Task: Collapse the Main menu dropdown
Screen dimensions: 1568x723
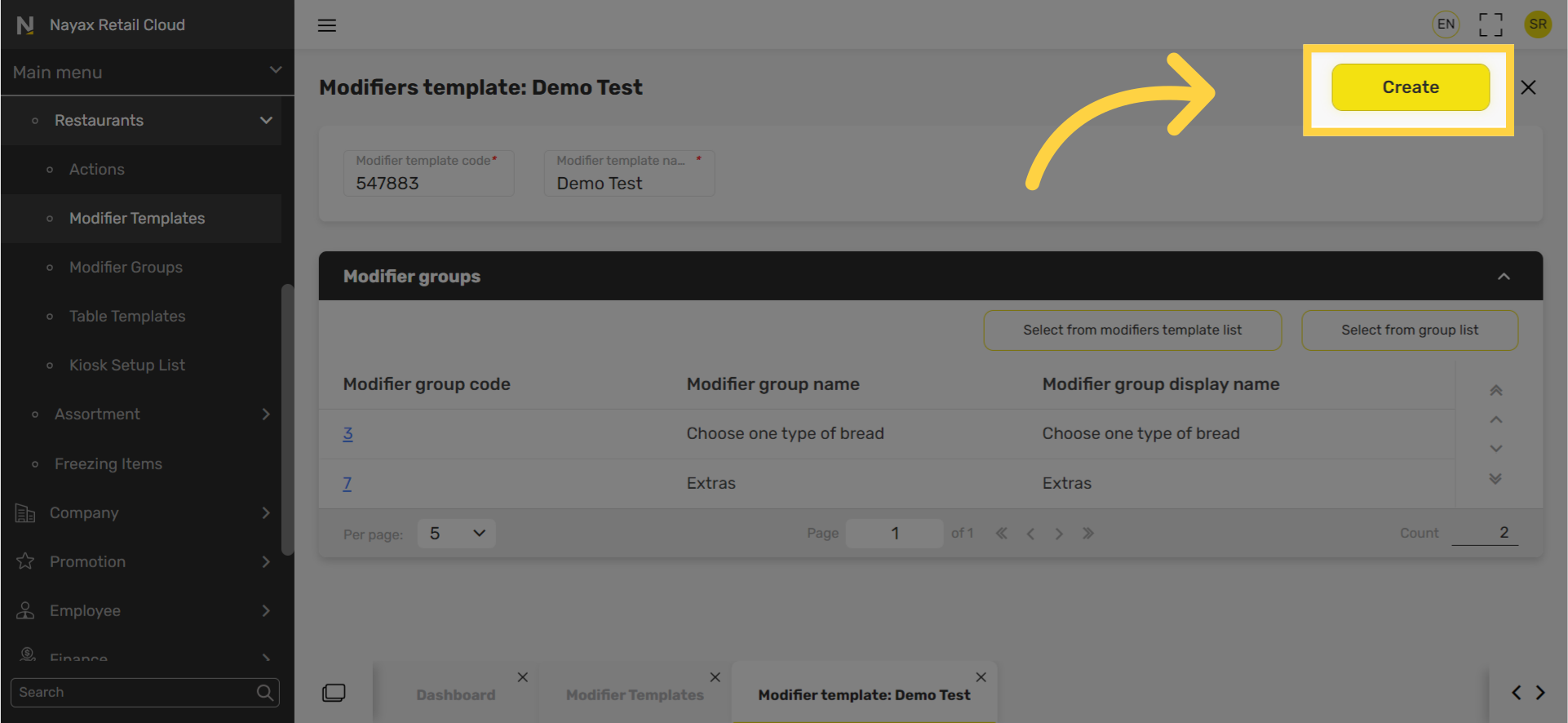Action: pyautogui.click(x=275, y=71)
